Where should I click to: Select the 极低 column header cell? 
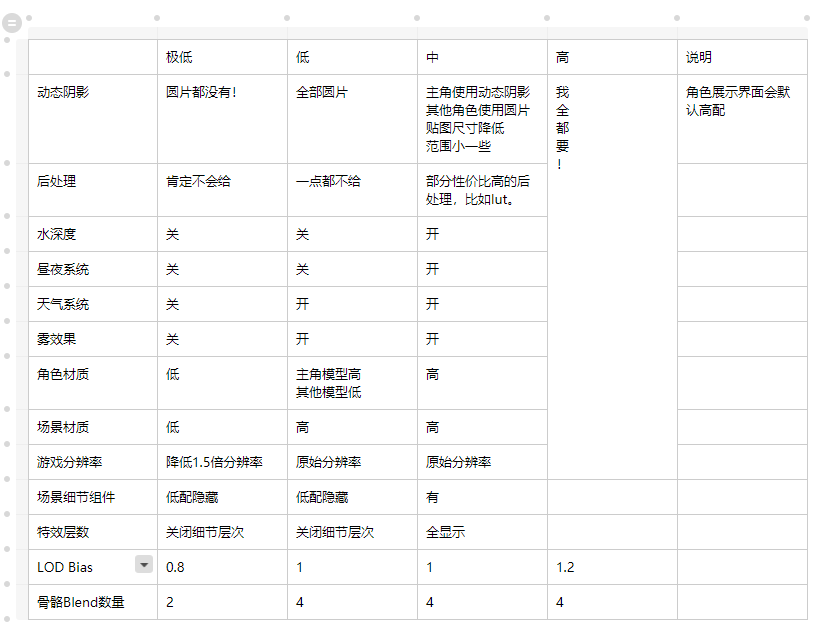[222, 57]
